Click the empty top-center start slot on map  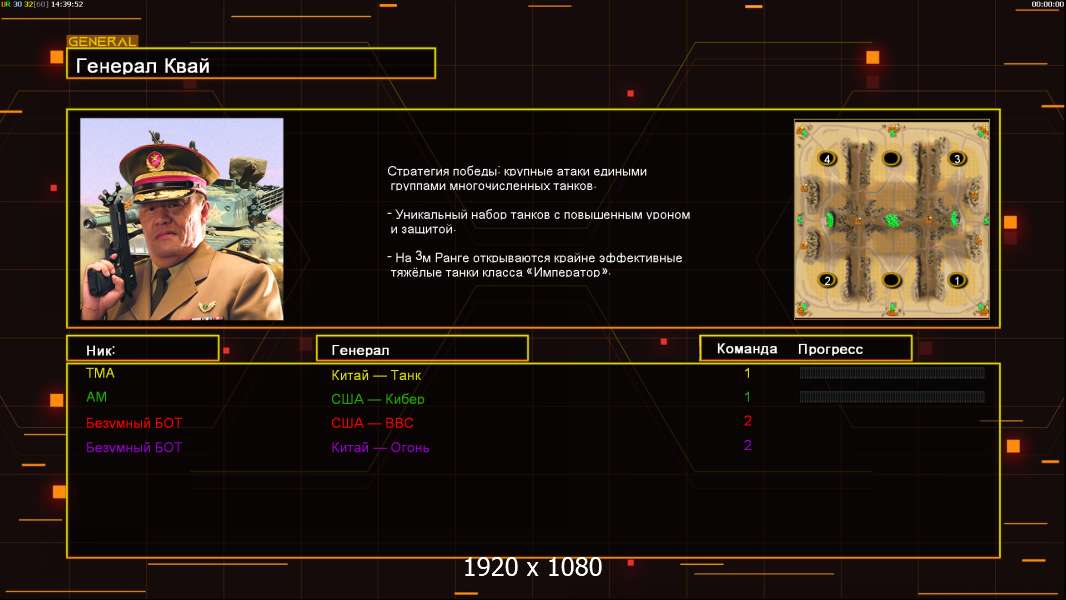891,159
